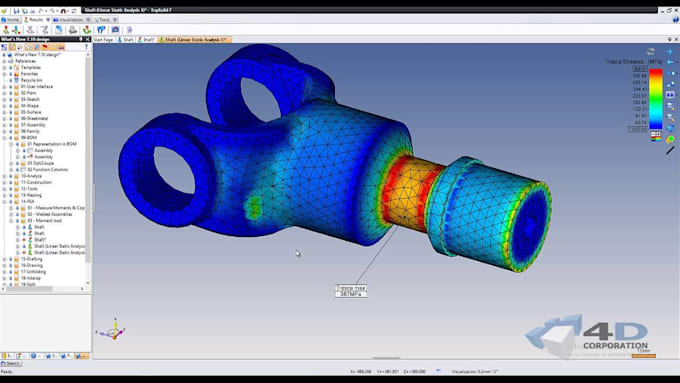680x383 pixels.
Task: Collapse the 09-BOM folder
Action: coord(5,137)
